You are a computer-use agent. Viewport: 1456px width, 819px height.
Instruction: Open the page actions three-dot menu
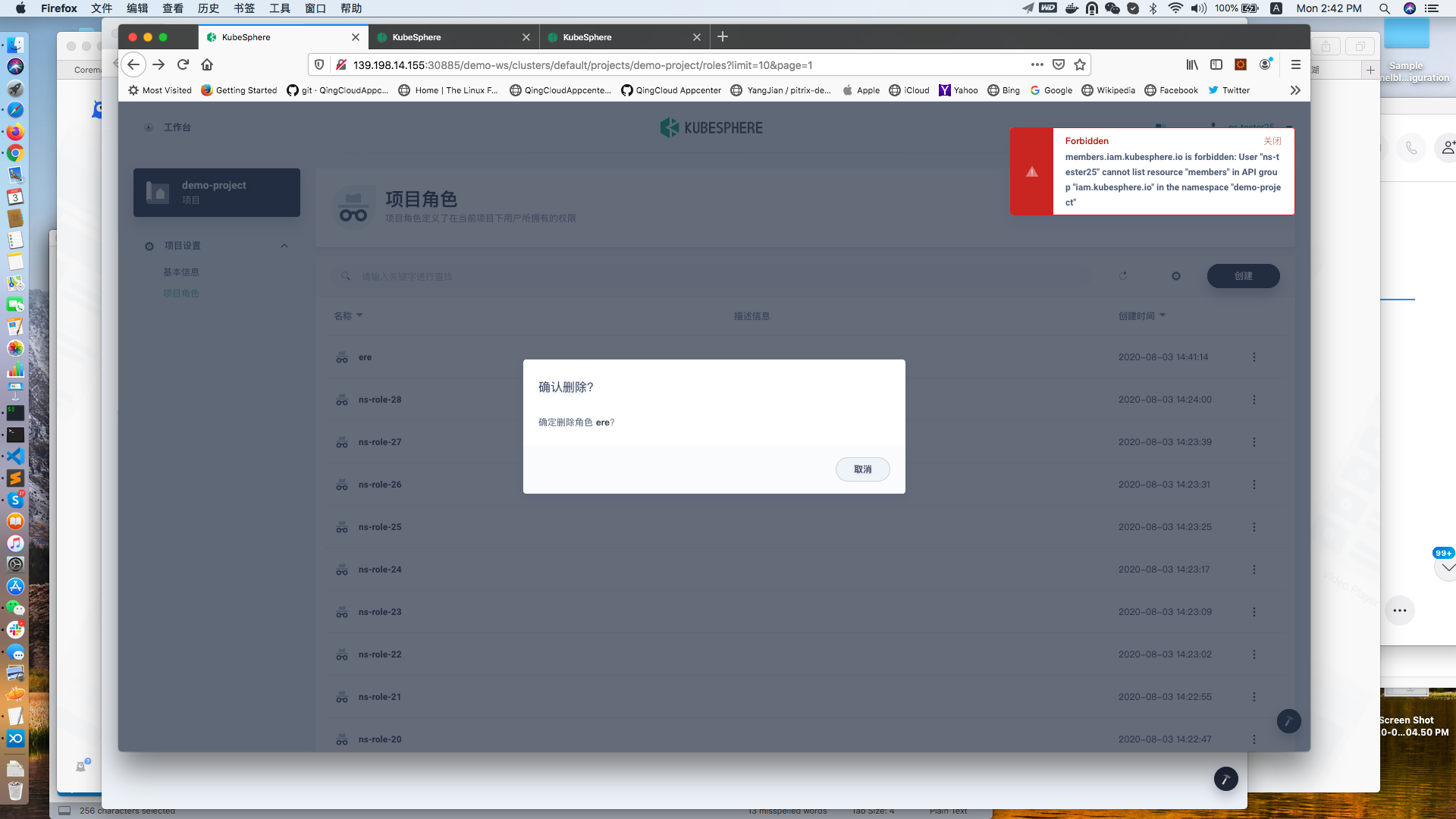[1037, 64]
